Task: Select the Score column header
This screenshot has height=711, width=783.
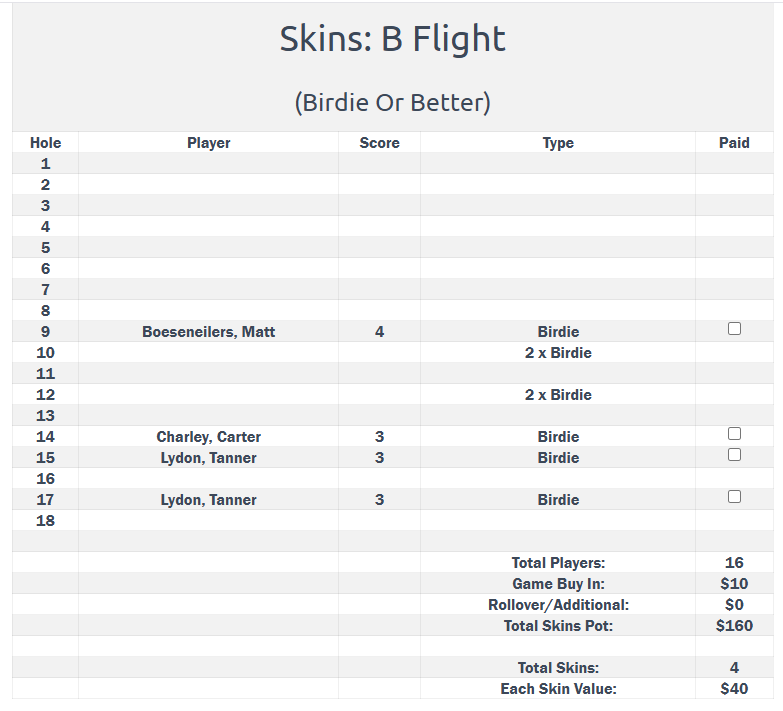Action: 379,143
